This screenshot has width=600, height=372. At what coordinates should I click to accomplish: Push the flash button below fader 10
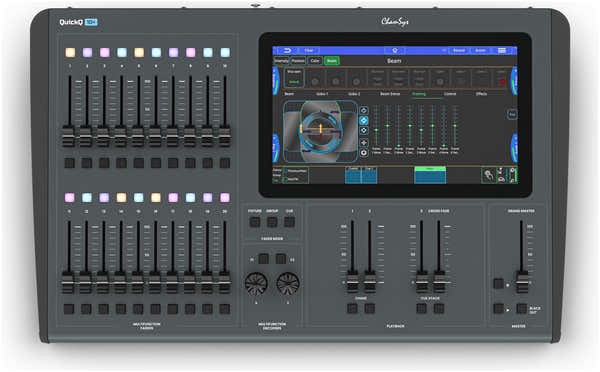(x=225, y=163)
